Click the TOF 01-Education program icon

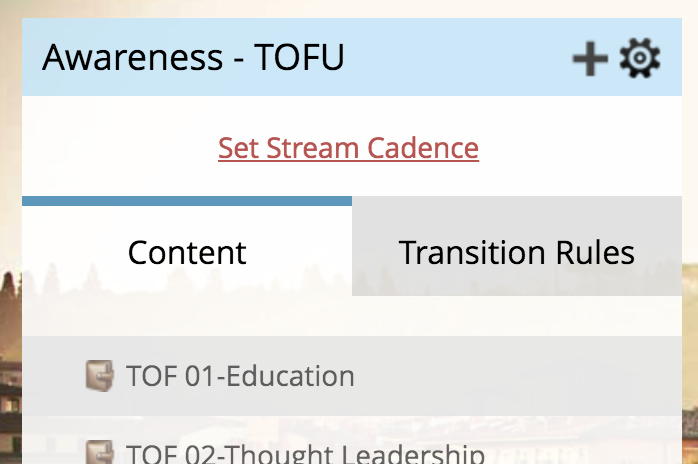coord(100,376)
